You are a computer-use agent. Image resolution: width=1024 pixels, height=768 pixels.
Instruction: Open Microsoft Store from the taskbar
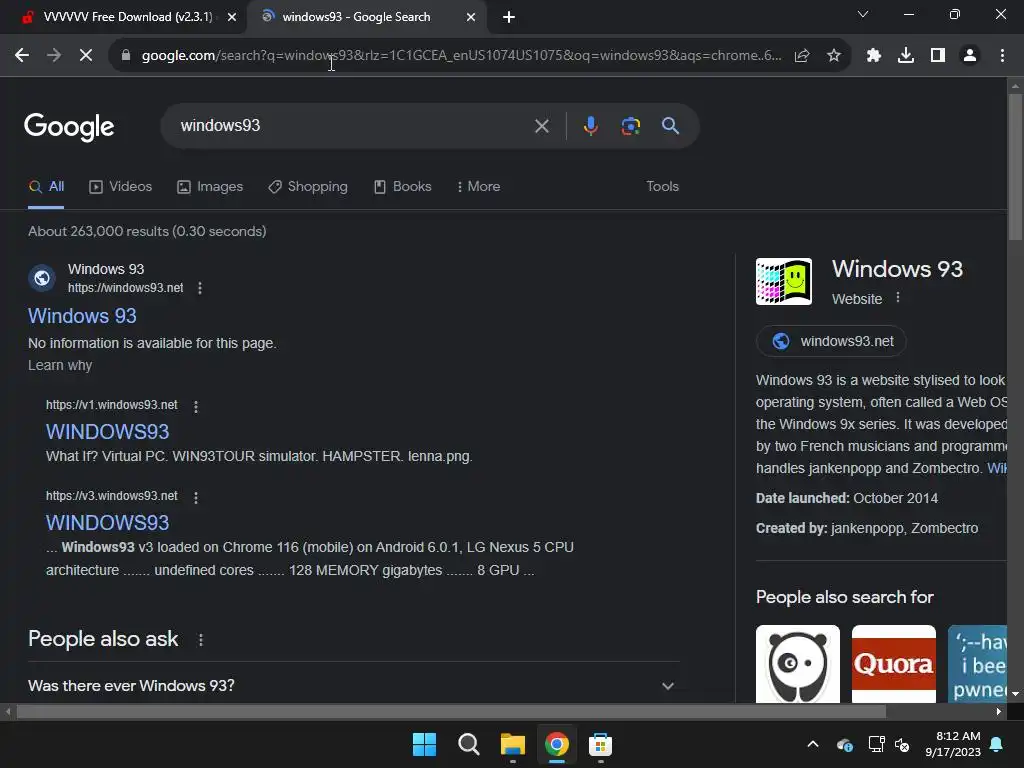[x=600, y=744]
